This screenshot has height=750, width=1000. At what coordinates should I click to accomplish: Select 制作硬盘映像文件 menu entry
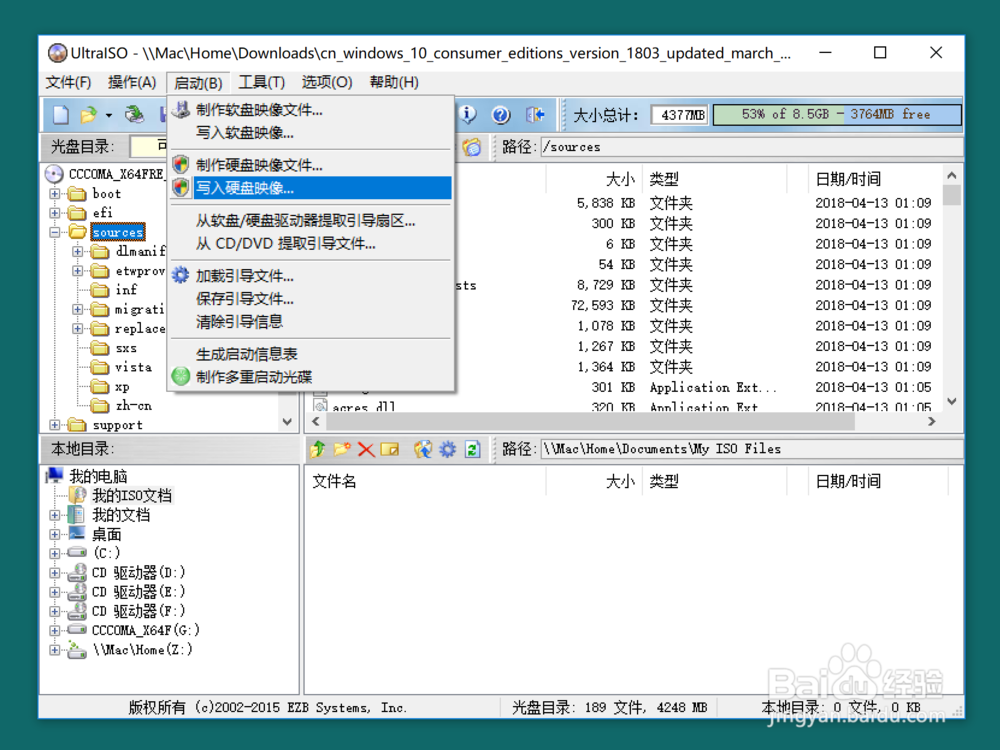tap(311, 165)
